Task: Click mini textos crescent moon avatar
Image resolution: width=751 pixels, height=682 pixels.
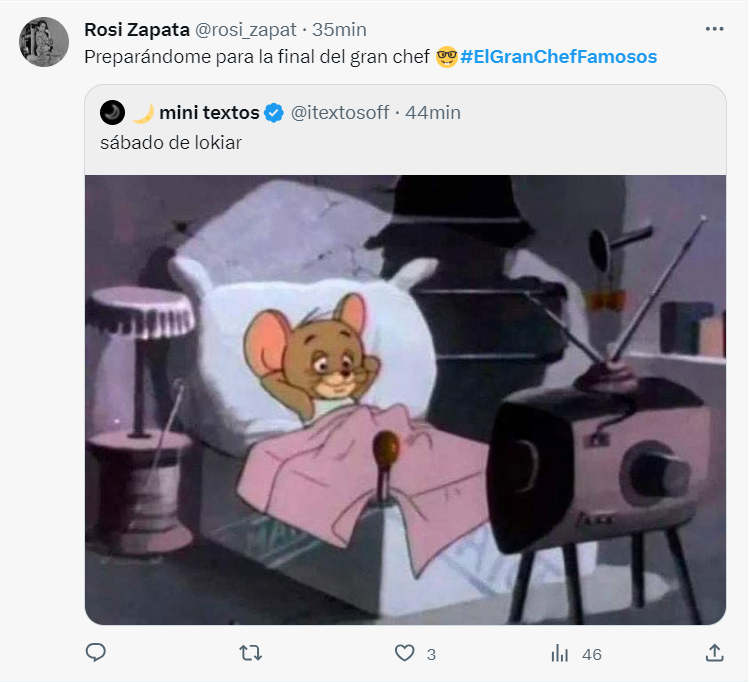Action: click(x=112, y=112)
